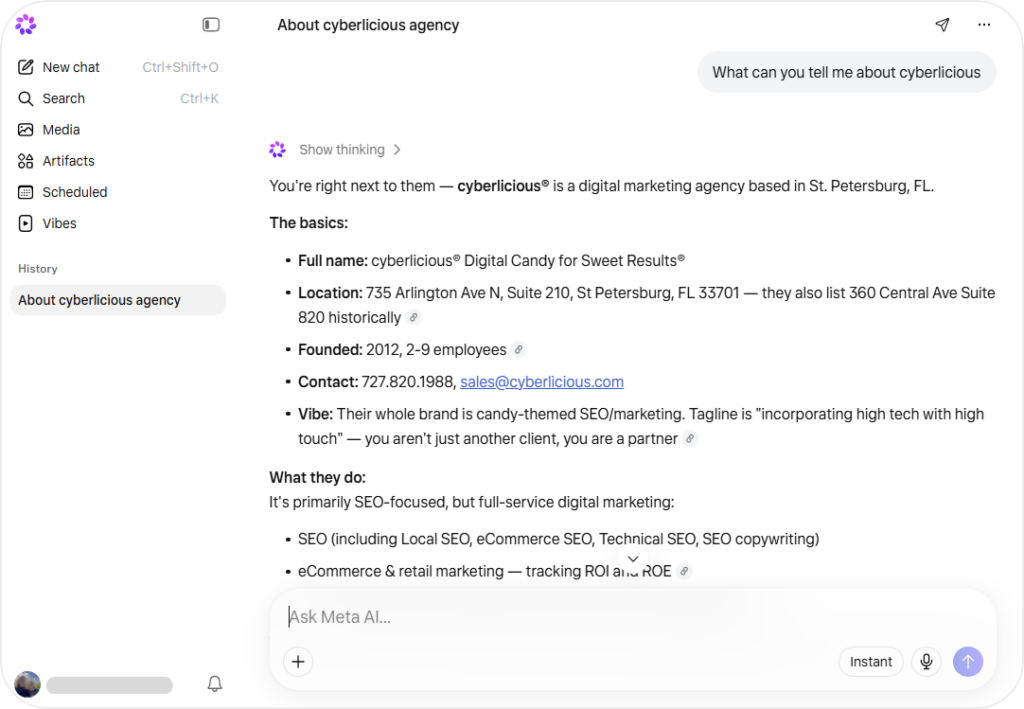This screenshot has width=1024, height=709.
Task: Jump to bottom with the down-arrow button
Action: tap(633, 559)
